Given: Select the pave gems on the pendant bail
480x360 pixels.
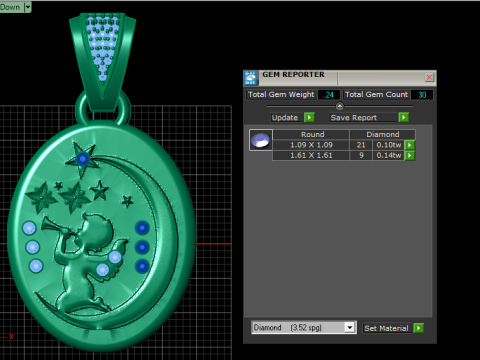Looking at the screenshot, I should point(102,47).
